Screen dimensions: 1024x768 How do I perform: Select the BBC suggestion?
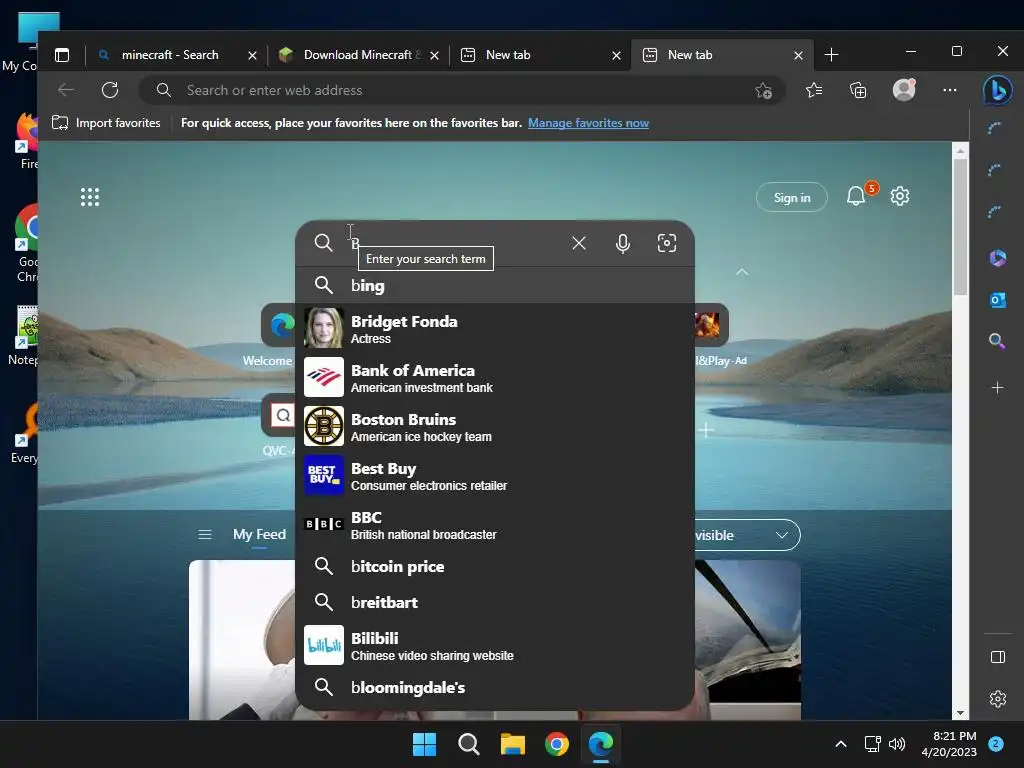click(x=494, y=524)
